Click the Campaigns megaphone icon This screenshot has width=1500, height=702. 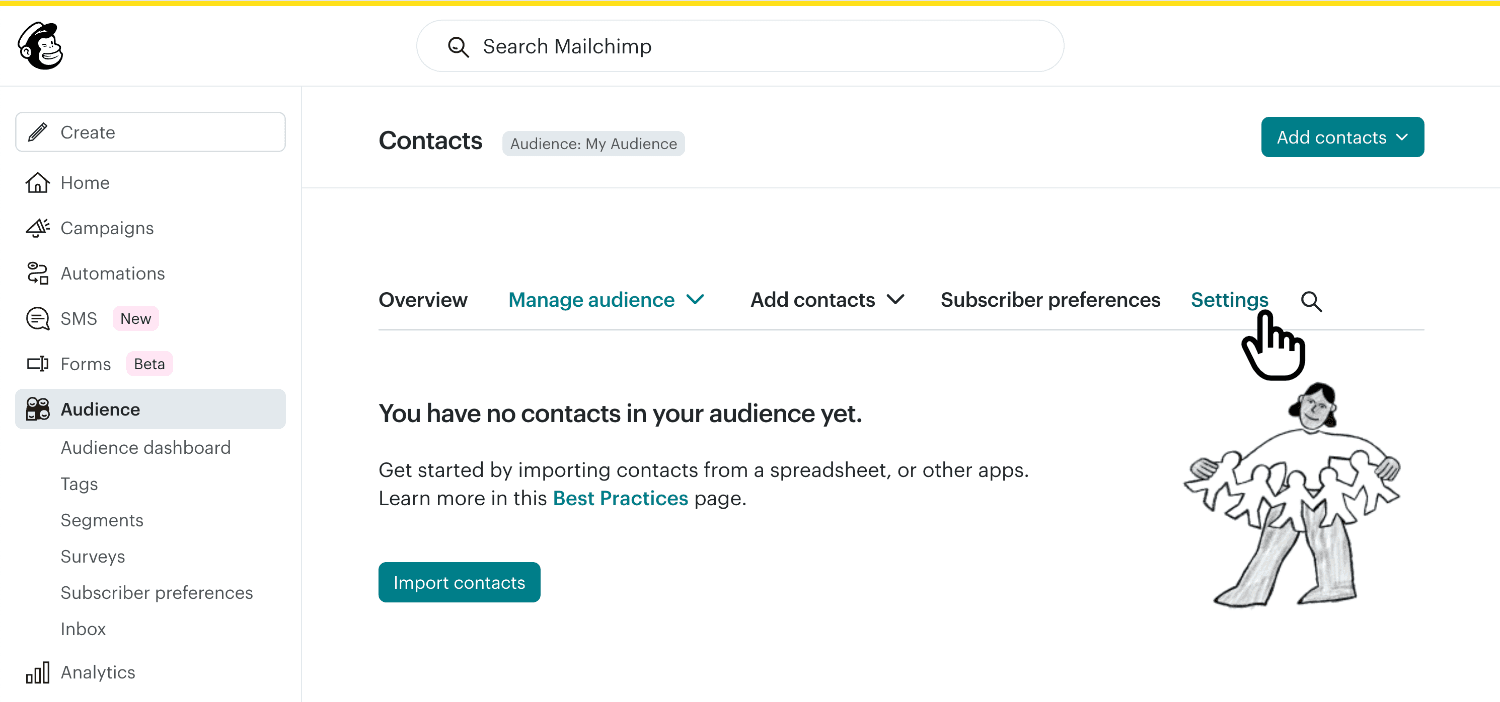point(37,228)
